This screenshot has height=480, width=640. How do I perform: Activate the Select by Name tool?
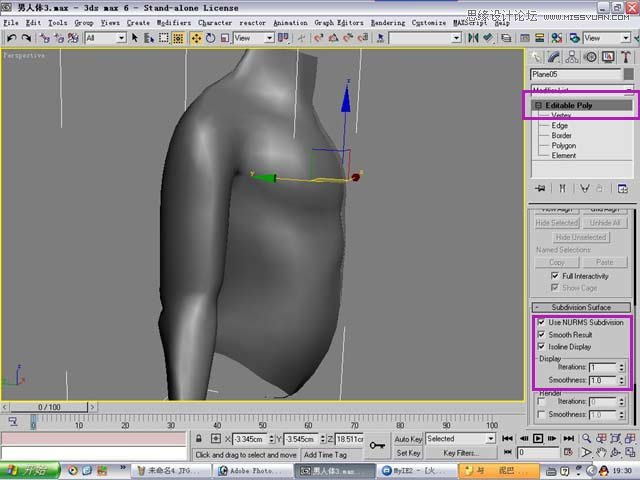149,38
